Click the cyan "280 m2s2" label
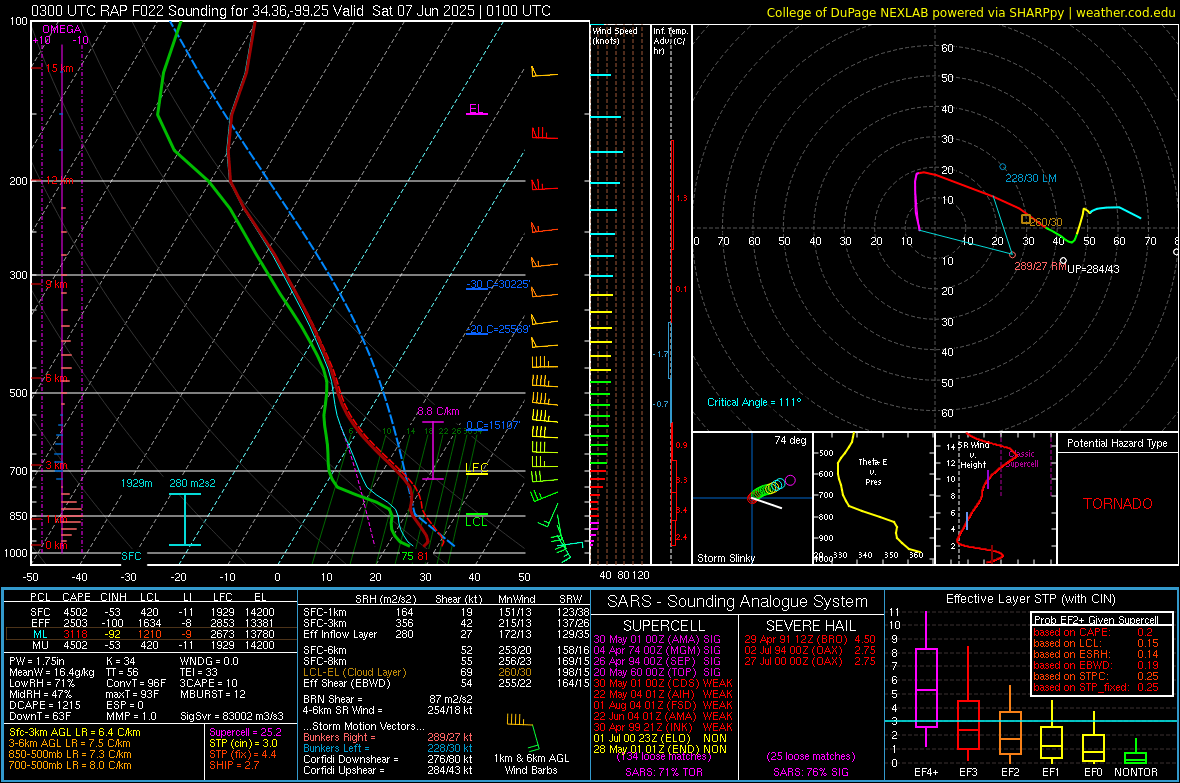The height and width of the screenshot is (783, 1180). coord(192,483)
